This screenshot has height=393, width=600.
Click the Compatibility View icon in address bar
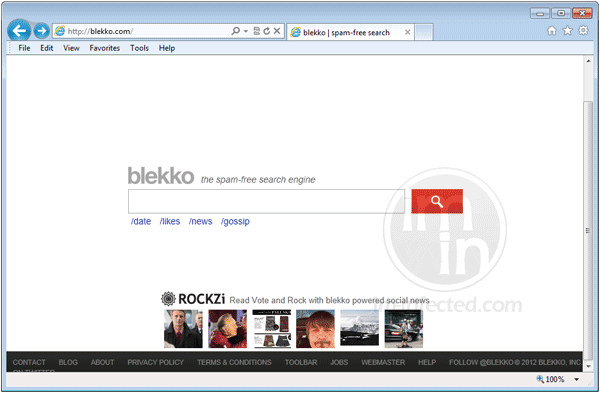tap(257, 31)
